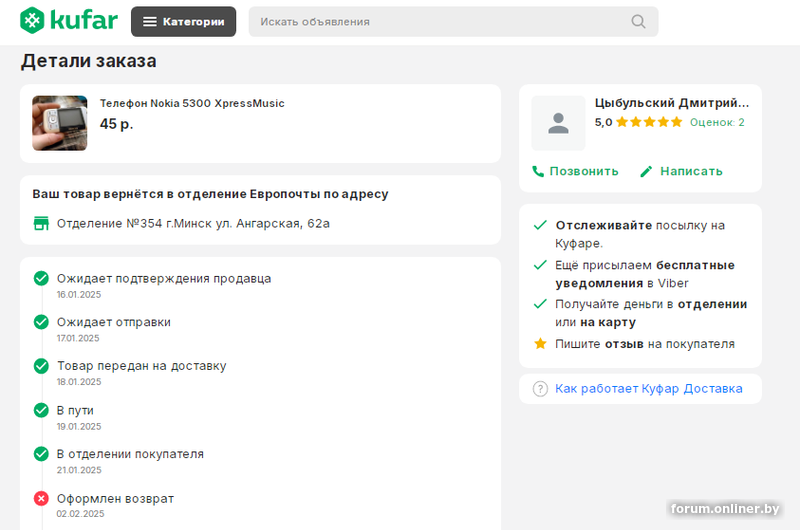This screenshot has height=530, width=800.
Task: Click the question mark help icon
Action: click(540, 388)
